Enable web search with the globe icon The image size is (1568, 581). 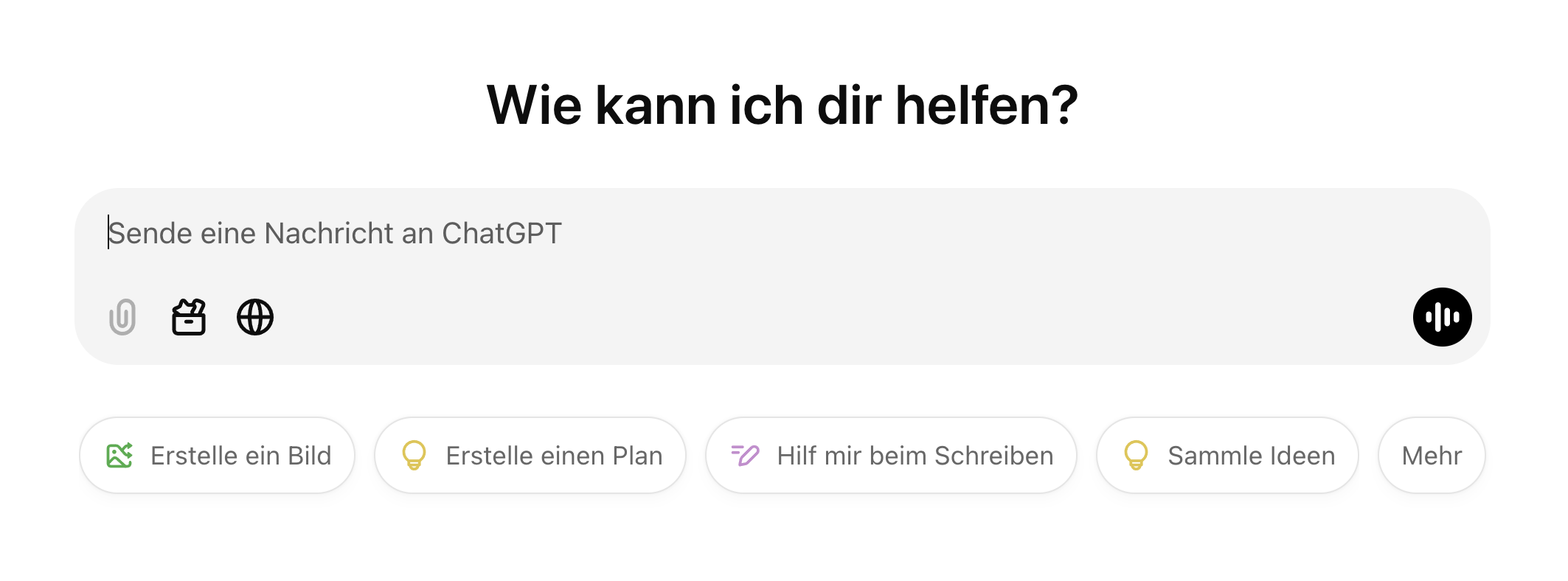point(255,317)
